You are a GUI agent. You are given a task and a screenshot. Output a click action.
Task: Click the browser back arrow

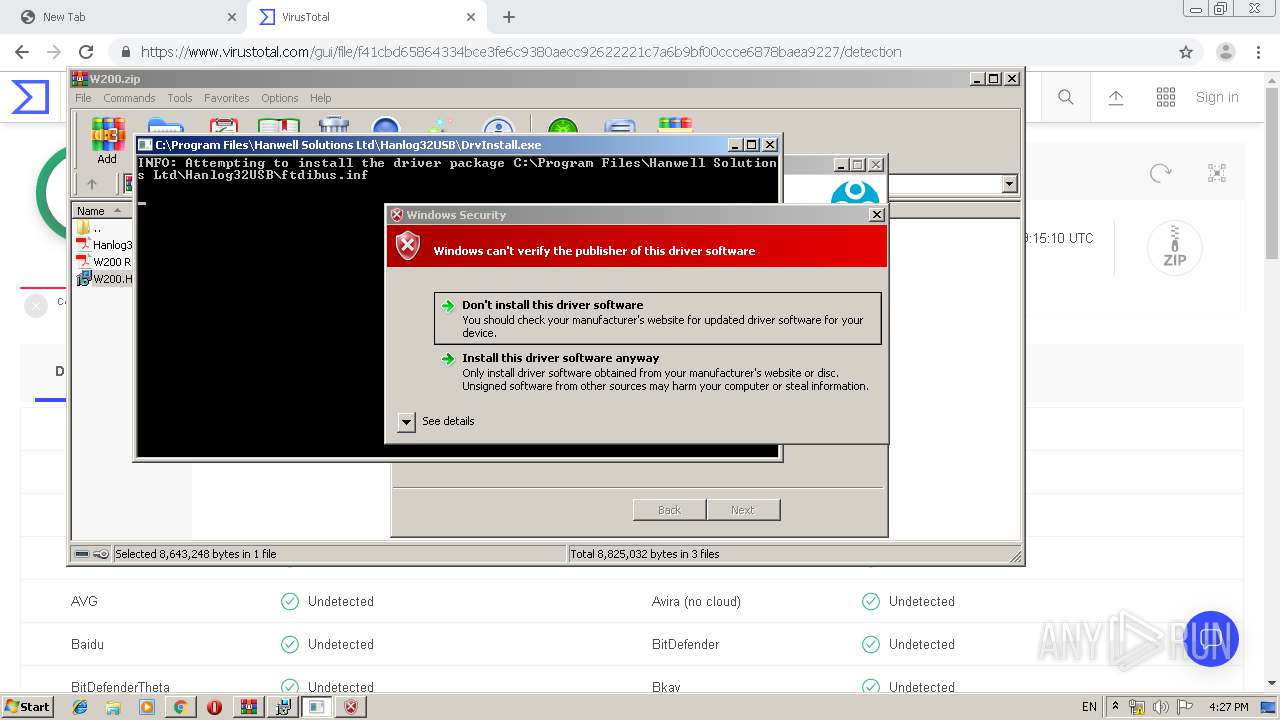pos(22,52)
